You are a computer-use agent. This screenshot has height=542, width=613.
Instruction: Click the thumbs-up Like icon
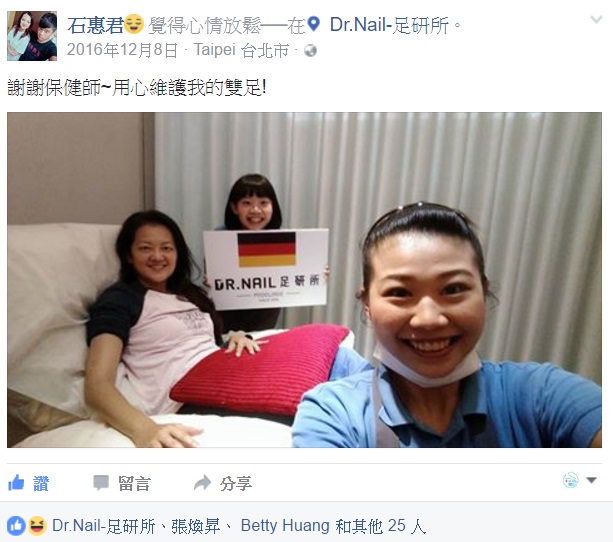[16, 483]
